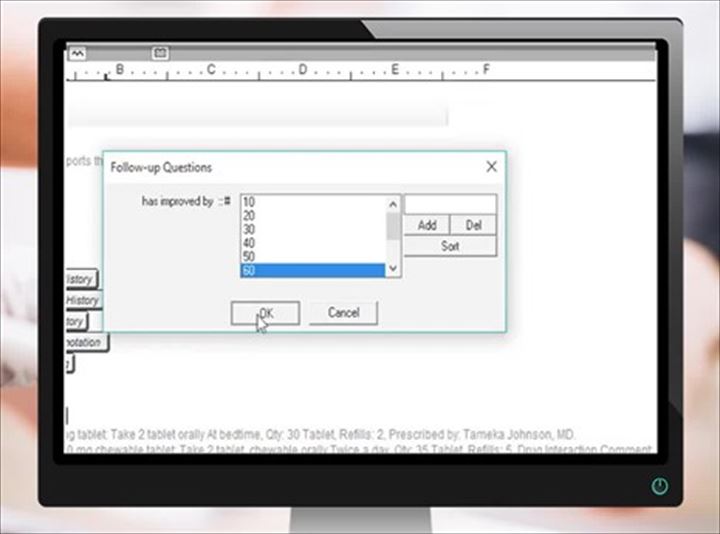Sort the list with Sort button
Viewport: 720px width, 534px height.
tap(450, 246)
